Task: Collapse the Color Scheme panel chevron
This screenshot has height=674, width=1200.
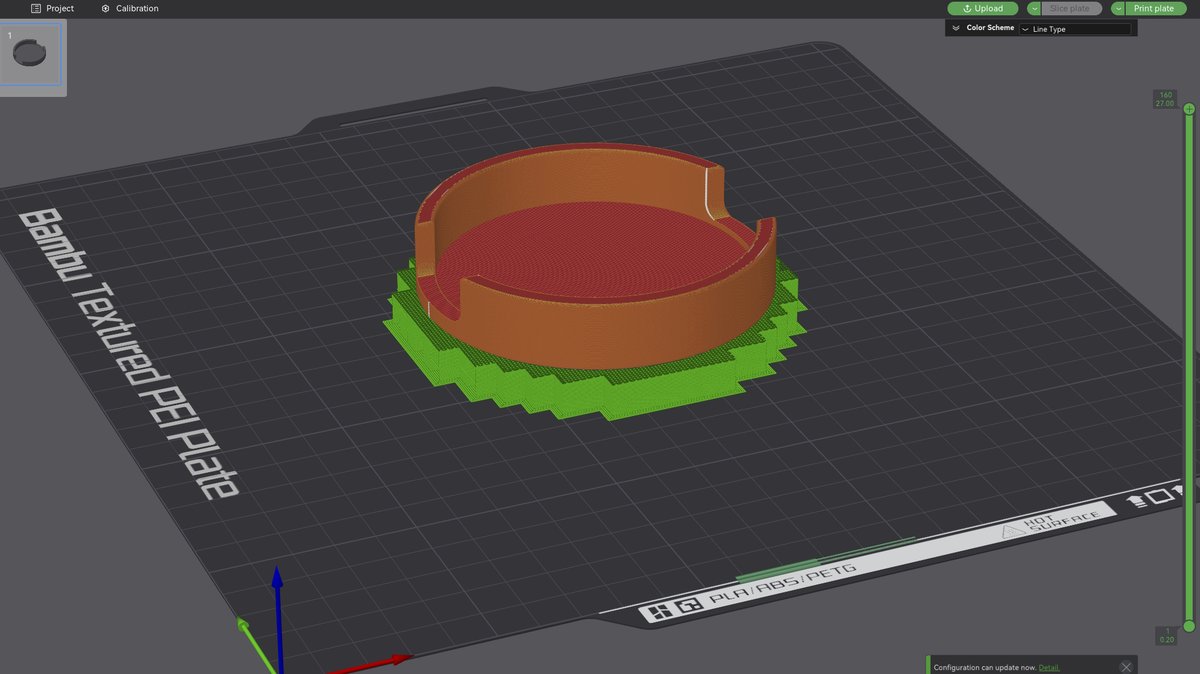Action: tap(956, 28)
